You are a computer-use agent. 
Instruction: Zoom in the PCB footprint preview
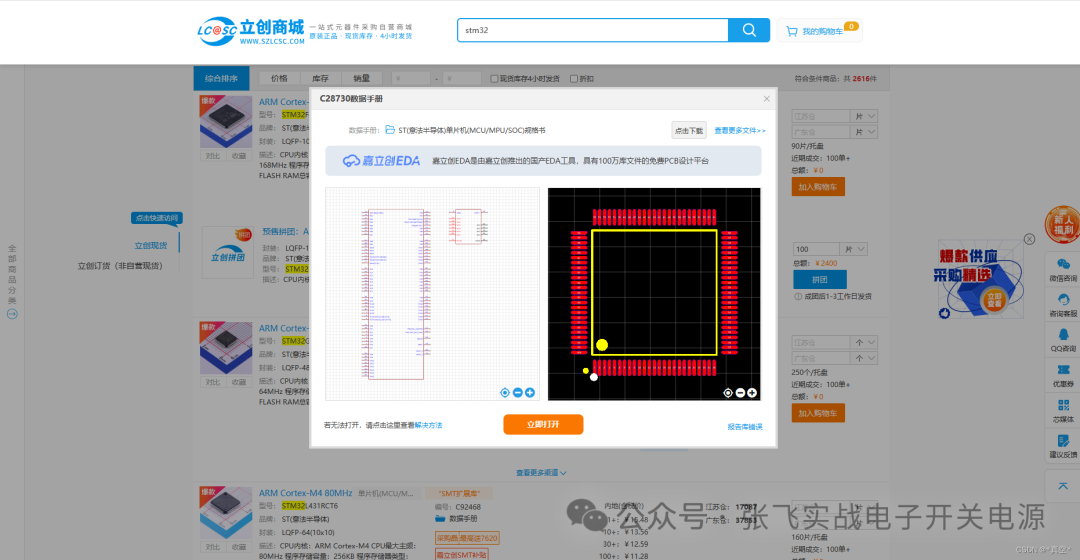[x=752, y=393]
